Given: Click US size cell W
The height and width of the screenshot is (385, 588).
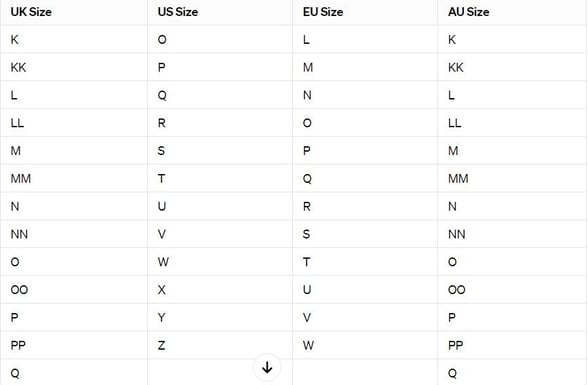Looking at the screenshot, I should [x=163, y=262].
